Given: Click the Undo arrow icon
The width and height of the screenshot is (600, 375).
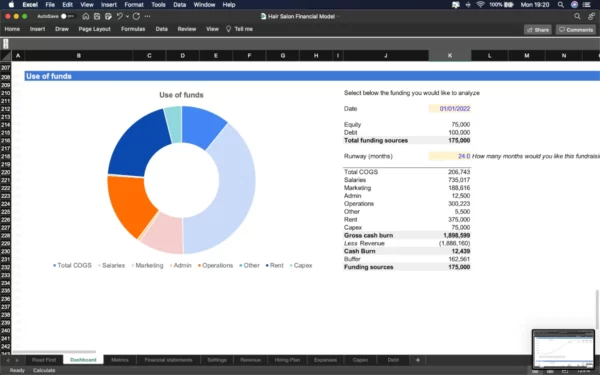Looking at the screenshot, I should click(119, 16).
